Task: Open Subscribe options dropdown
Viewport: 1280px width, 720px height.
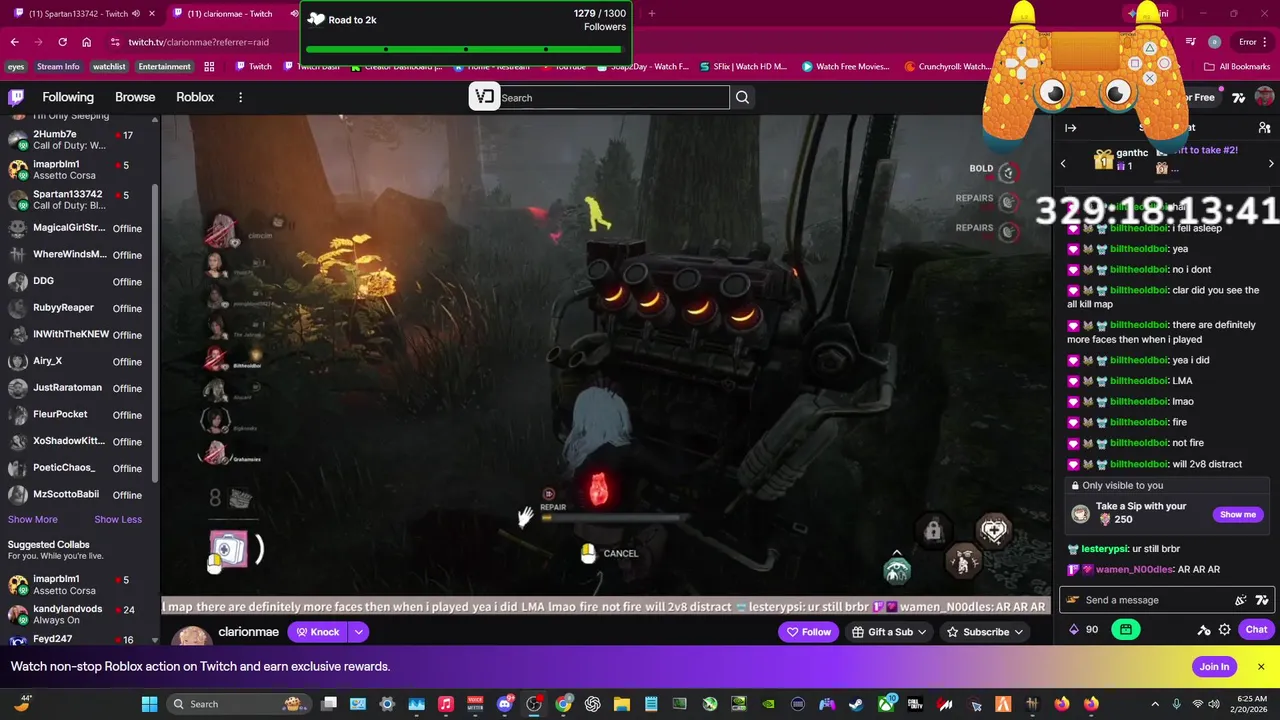Action: click(x=985, y=632)
